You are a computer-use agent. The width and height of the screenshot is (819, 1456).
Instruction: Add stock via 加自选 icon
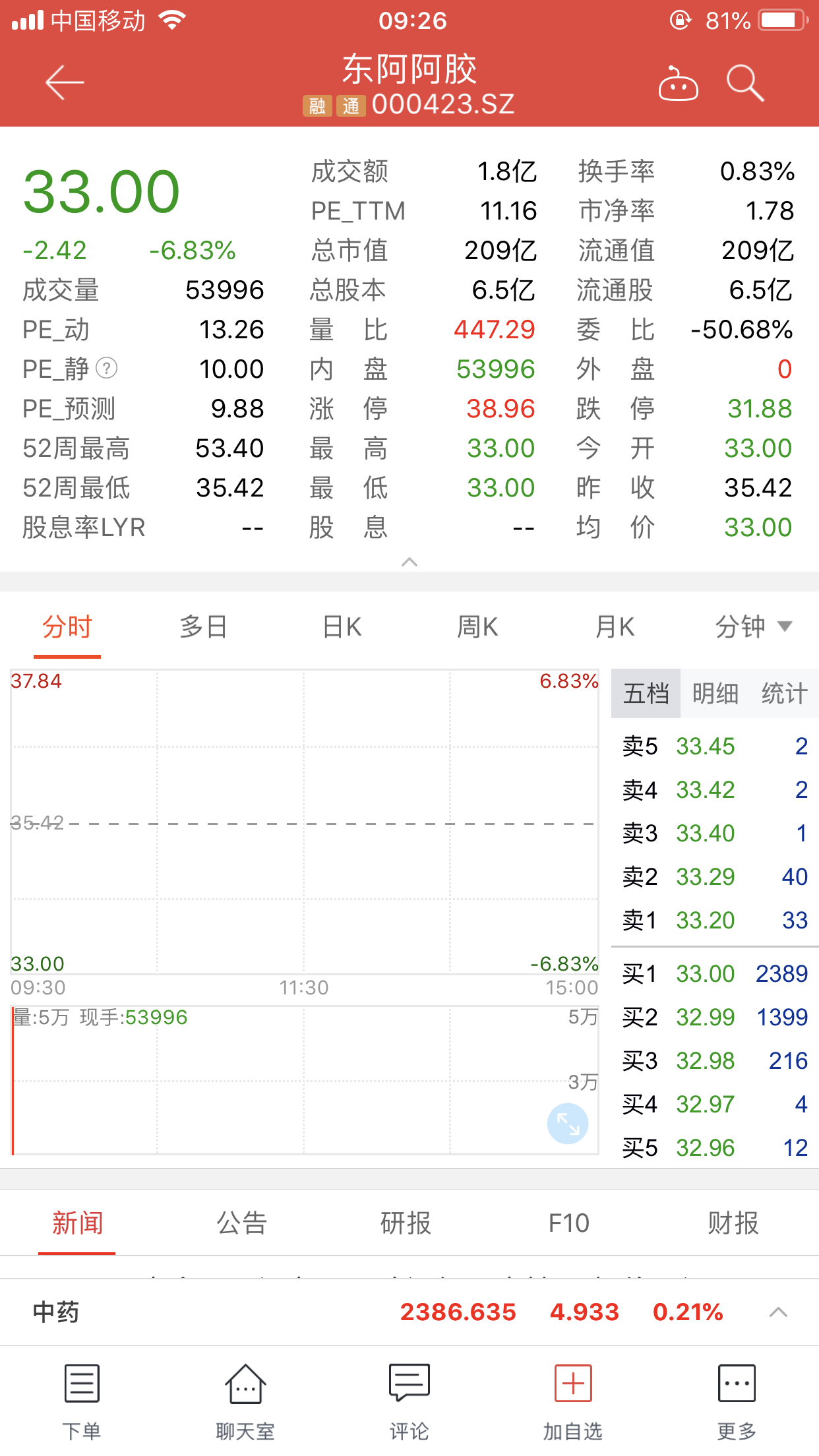(x=573, y=1401)
